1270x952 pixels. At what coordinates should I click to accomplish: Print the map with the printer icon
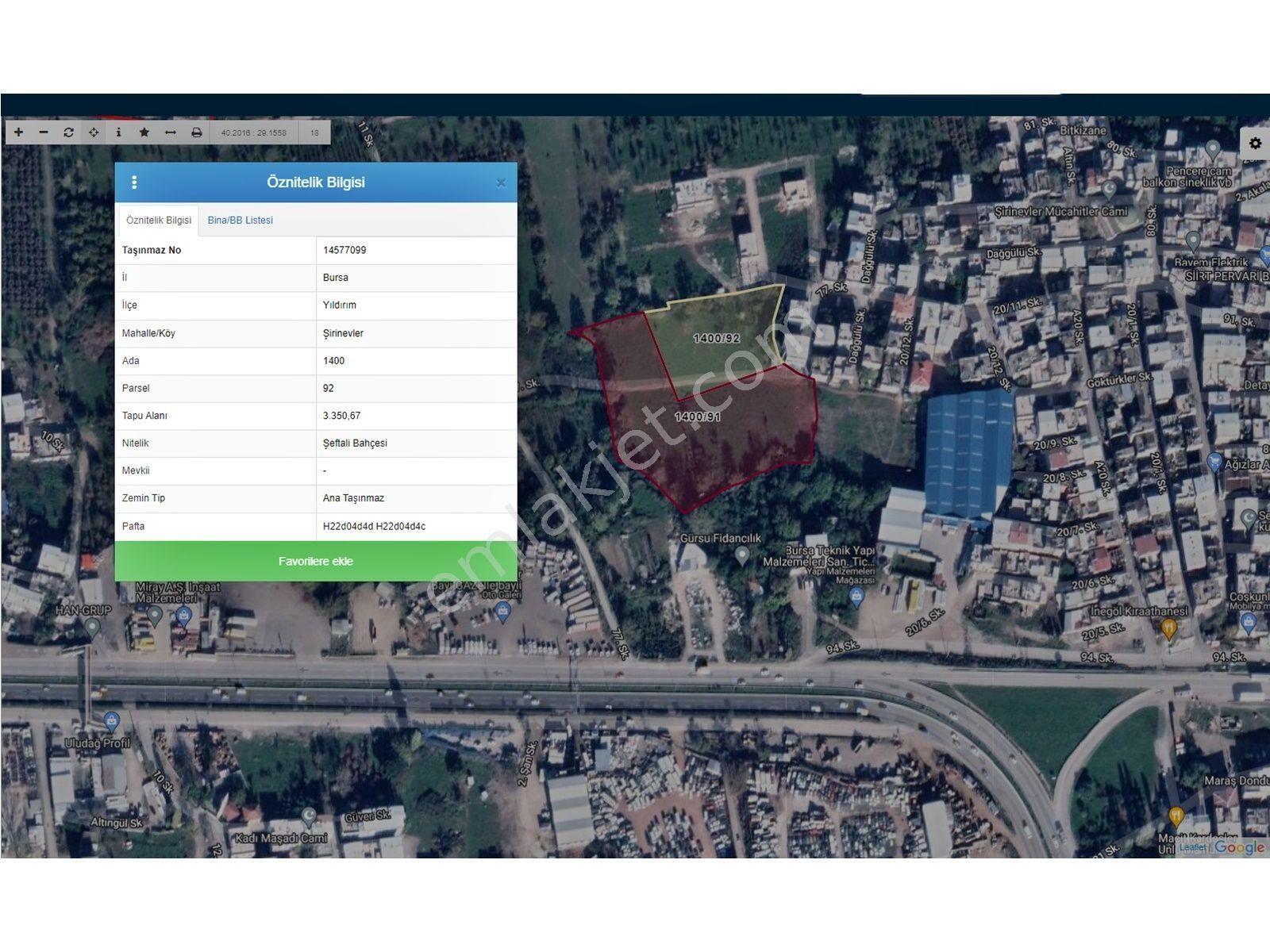[x=196, y=132]
